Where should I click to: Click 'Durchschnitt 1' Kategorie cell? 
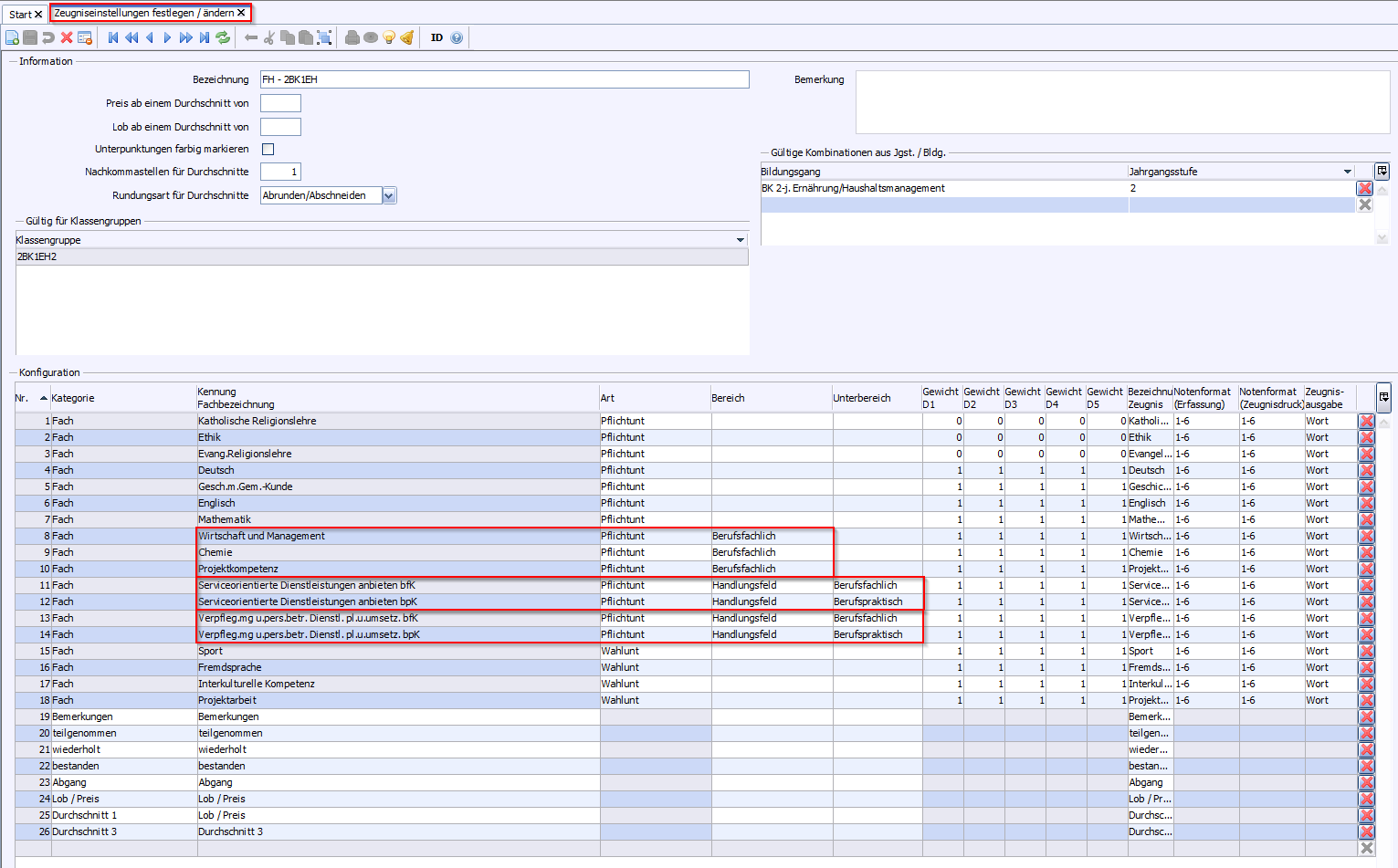click(123, 815)
